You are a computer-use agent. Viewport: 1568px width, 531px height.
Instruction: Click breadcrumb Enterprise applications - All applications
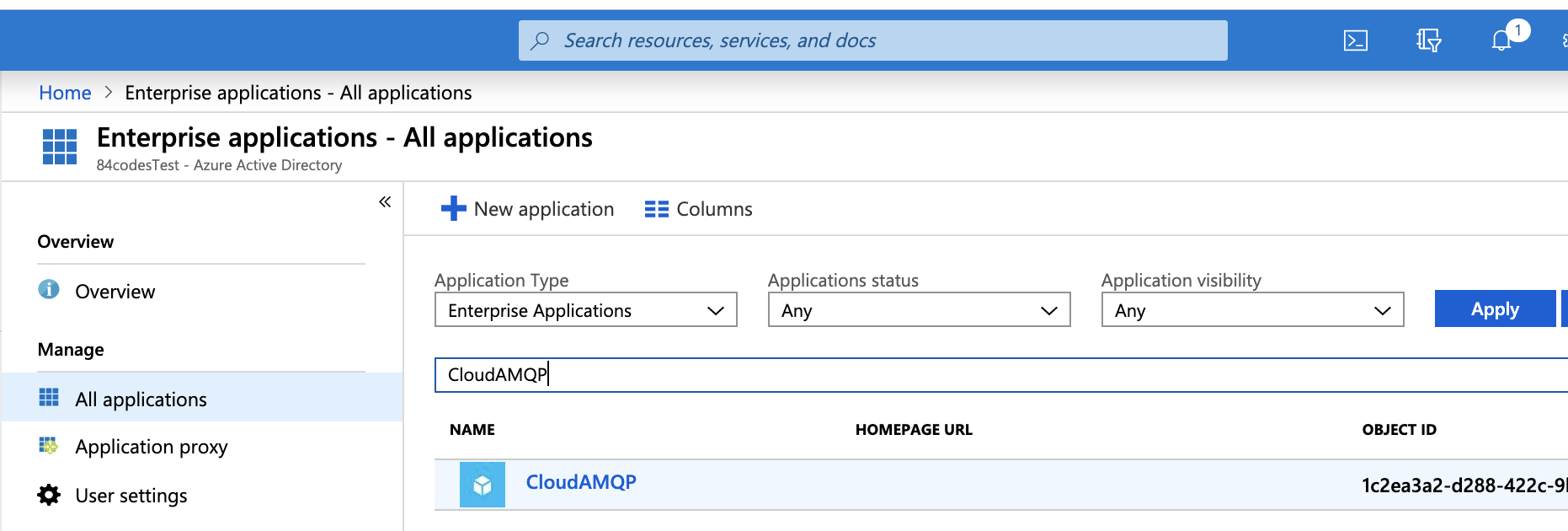pos(298,93)
